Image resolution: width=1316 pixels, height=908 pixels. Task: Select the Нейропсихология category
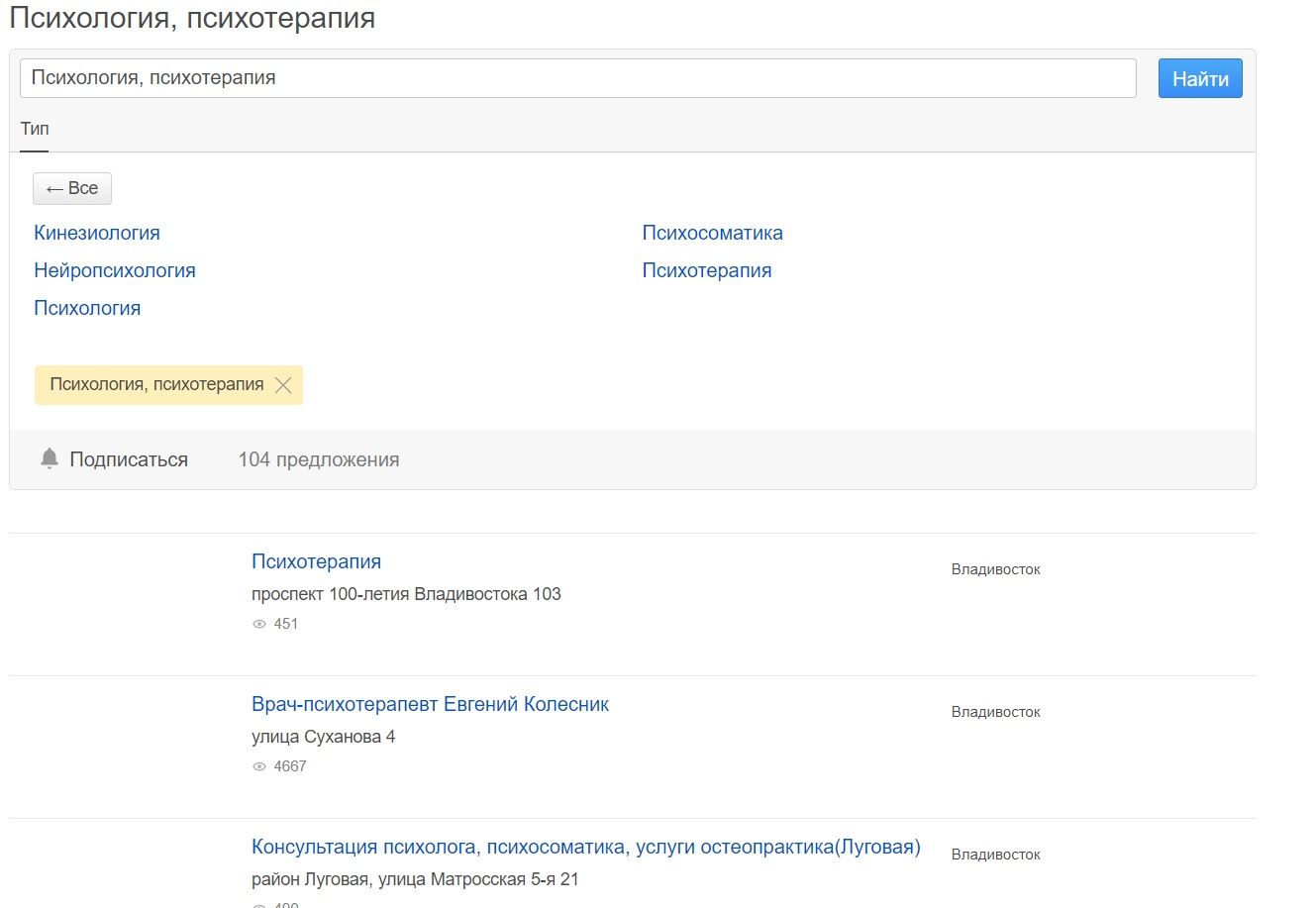(115, 270)
